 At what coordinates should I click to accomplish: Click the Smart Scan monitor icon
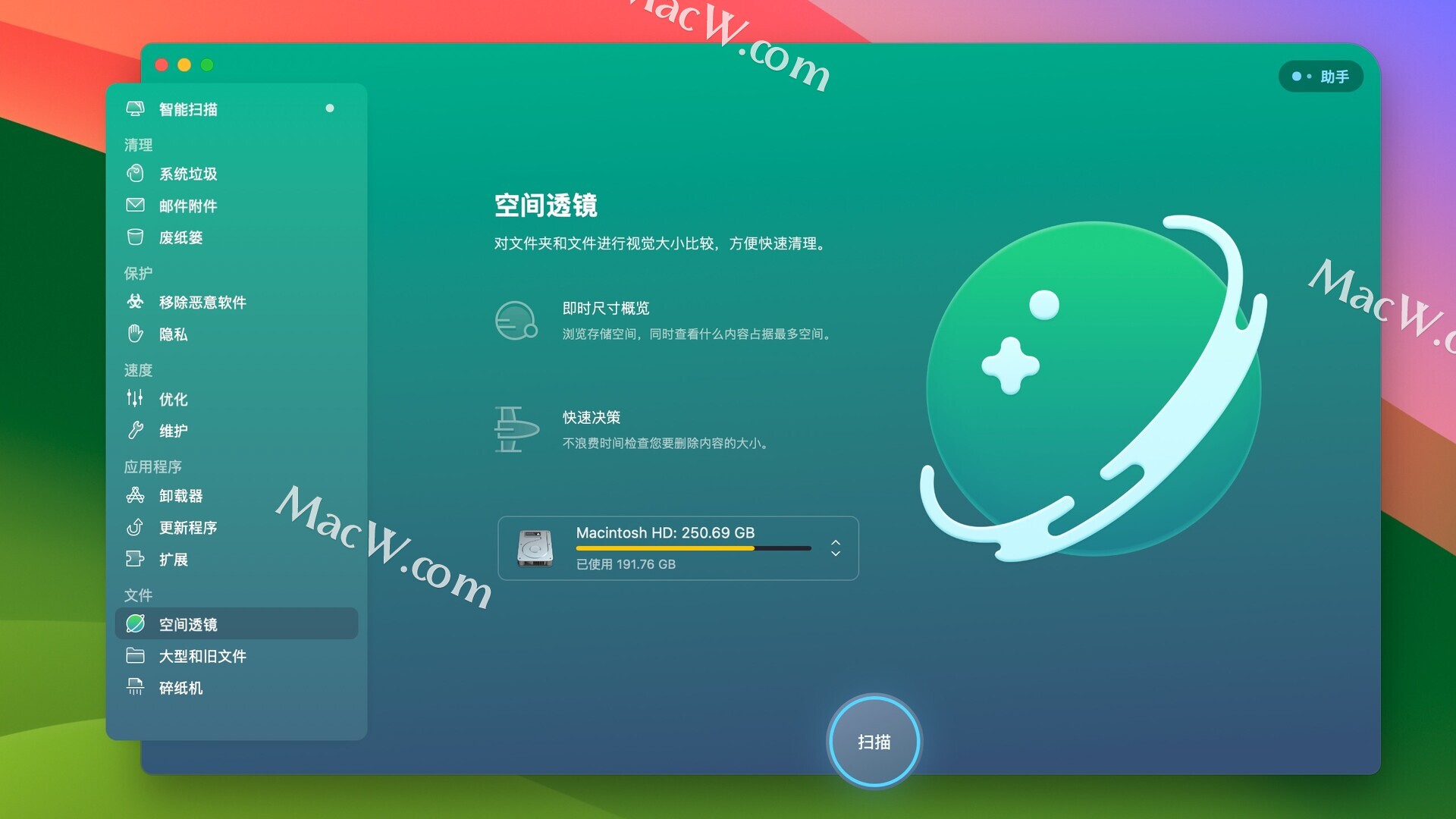[135, 108]
